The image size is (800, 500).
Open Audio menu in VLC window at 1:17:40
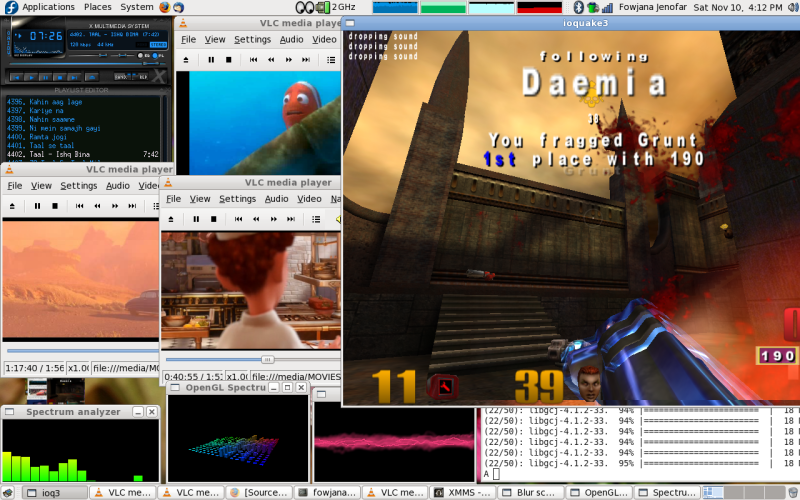point(117,186)
